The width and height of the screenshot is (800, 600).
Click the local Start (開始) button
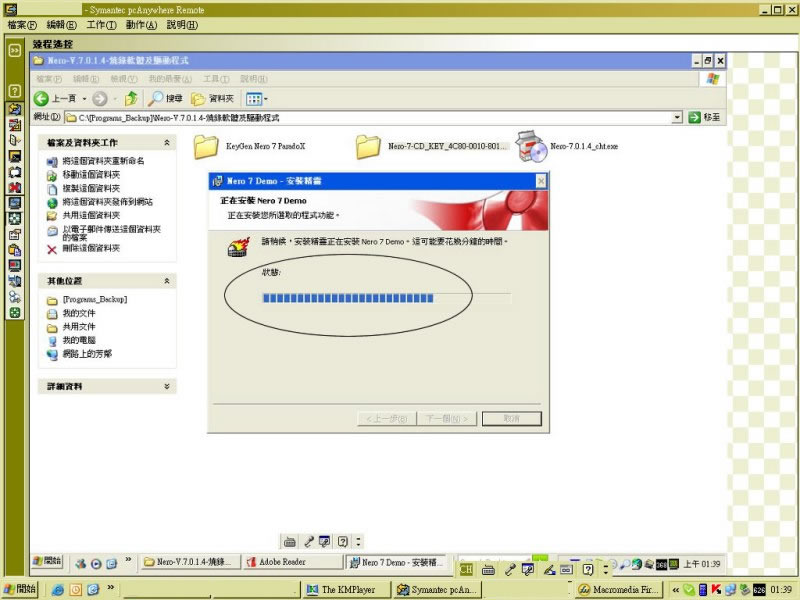[x=20, y=589]
